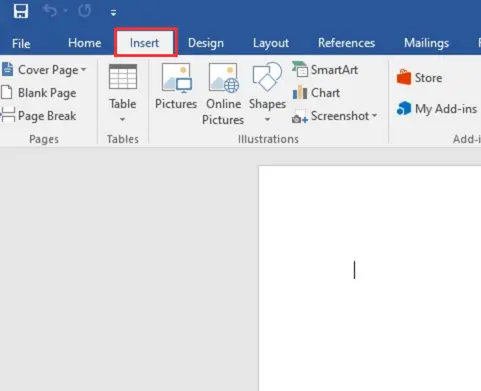
Task: Click the Undo arrow icon
Action: [x=50, y=11]
